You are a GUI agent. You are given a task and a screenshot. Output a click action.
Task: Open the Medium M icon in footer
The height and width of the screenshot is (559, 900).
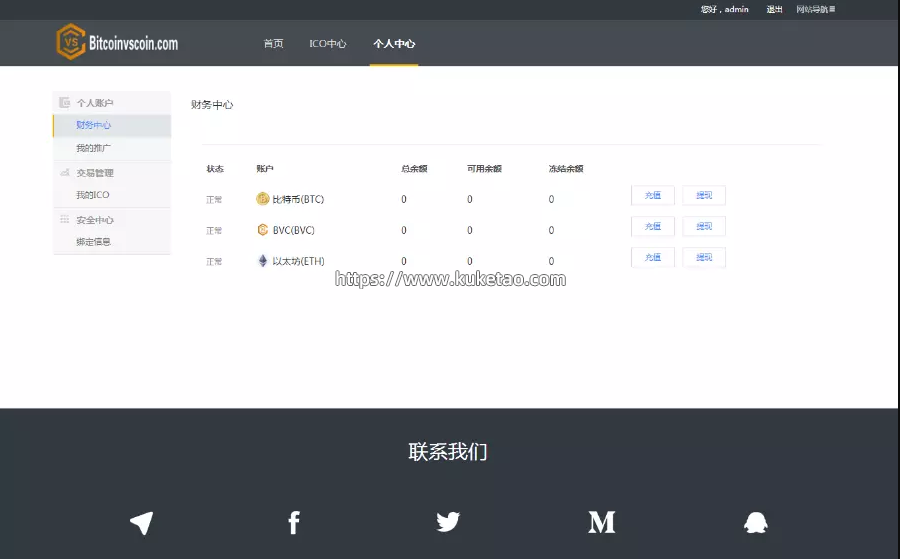[602, 522]
